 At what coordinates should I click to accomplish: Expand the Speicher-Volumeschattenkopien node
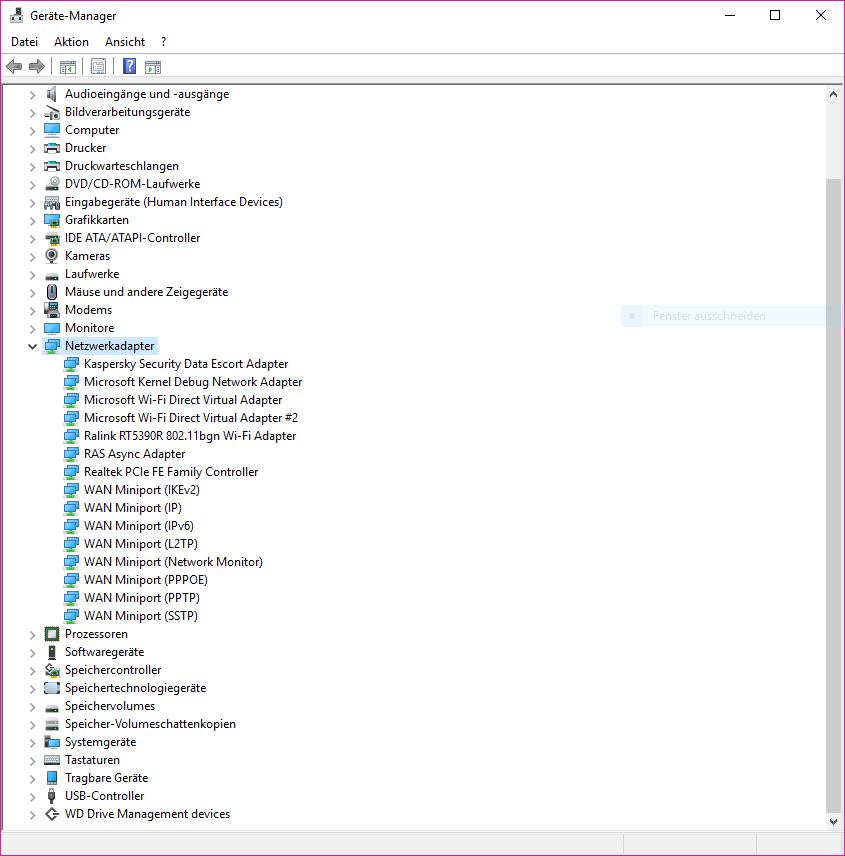tap(32, 724)
